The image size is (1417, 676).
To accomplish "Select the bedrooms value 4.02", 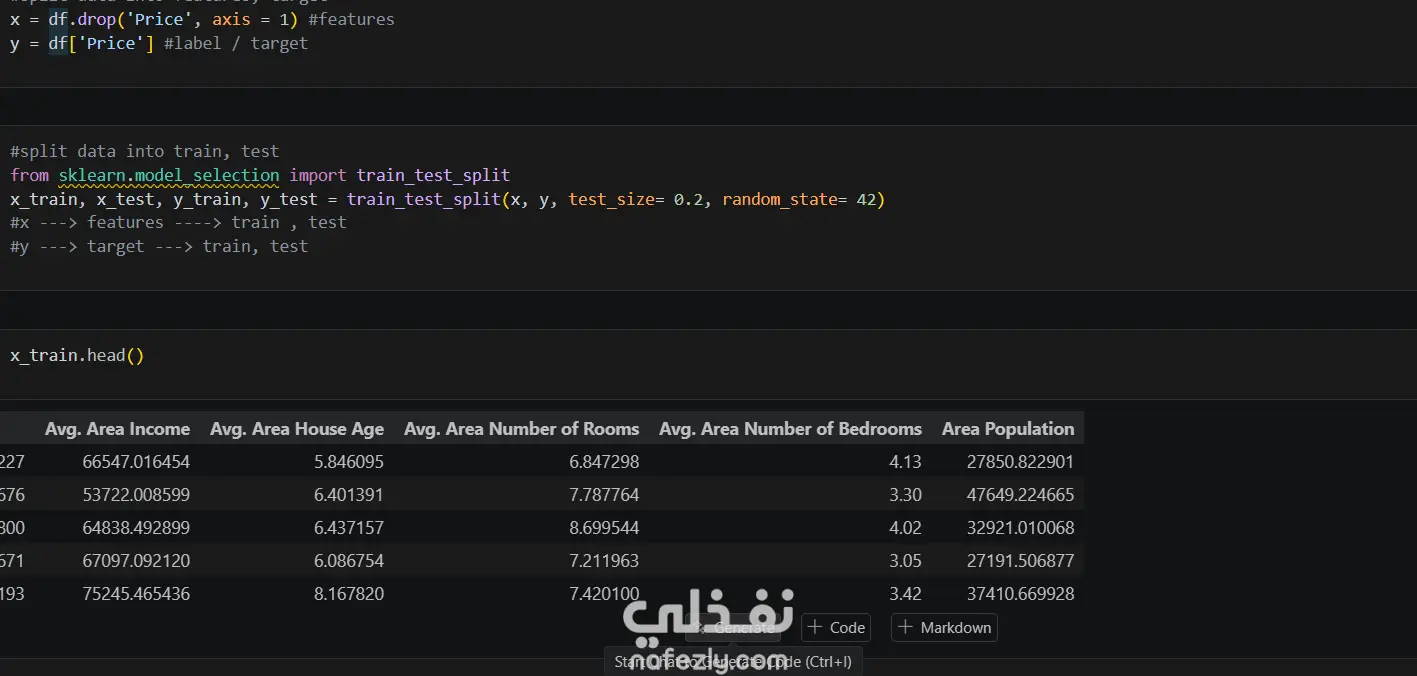I will coord(905,528).
